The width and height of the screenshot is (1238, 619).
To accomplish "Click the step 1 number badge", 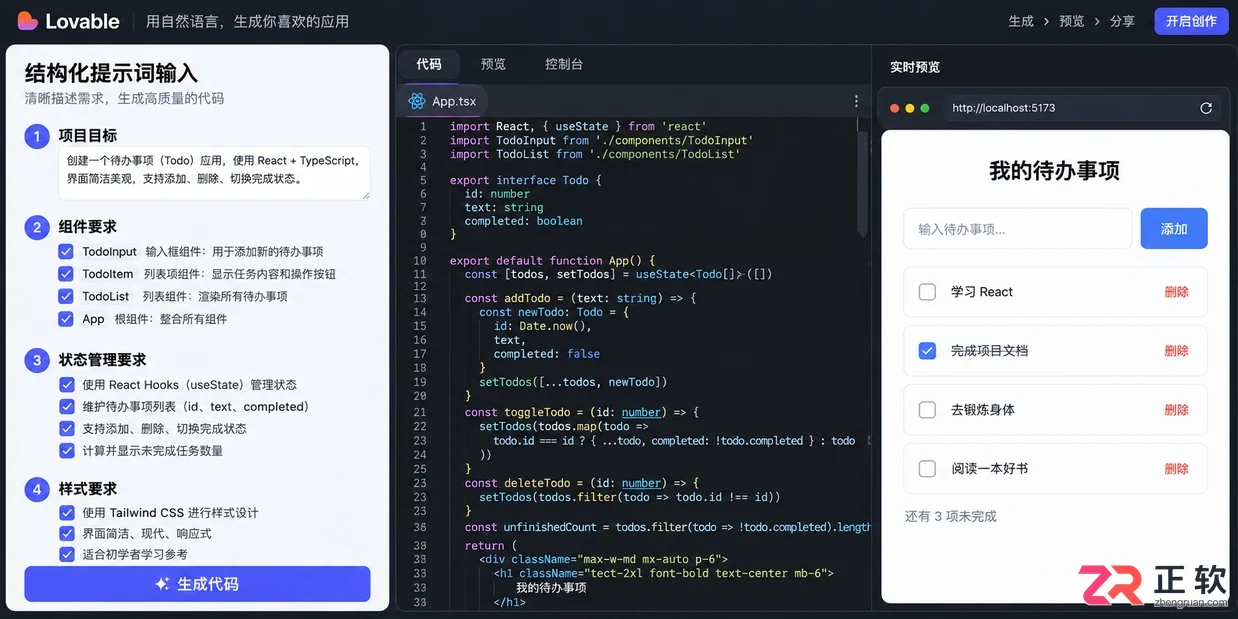I will pyautogui.click(x=37, y=136).
